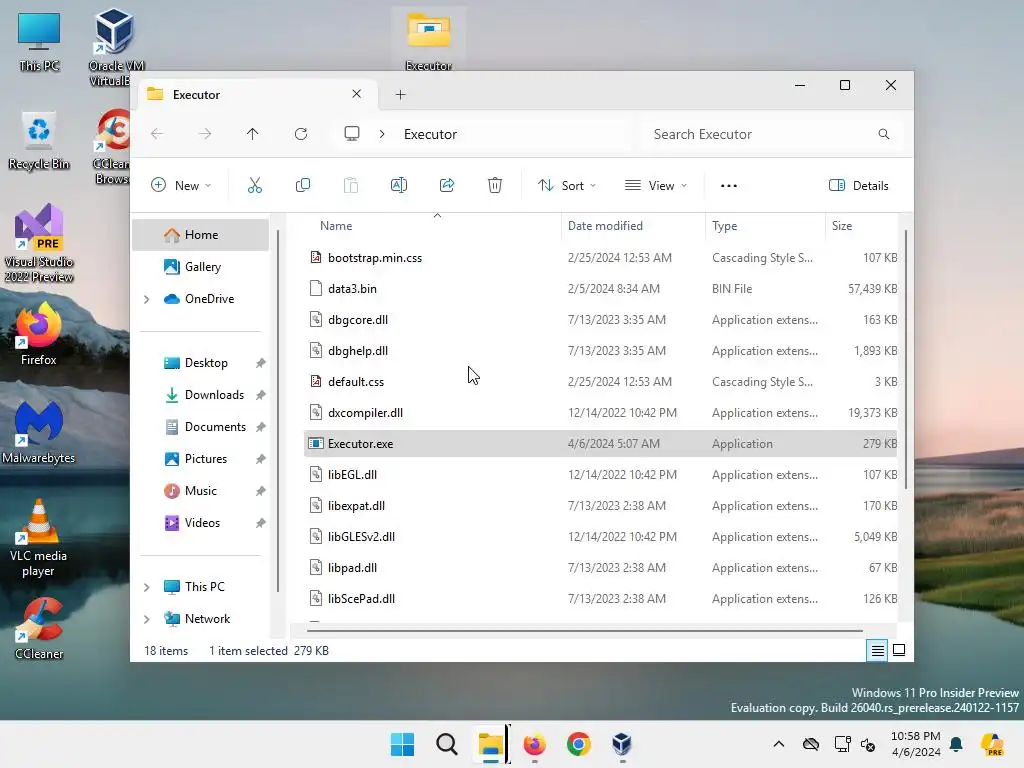Open the View dropdown menu
1024x768 pixels.
pos(656,185)
